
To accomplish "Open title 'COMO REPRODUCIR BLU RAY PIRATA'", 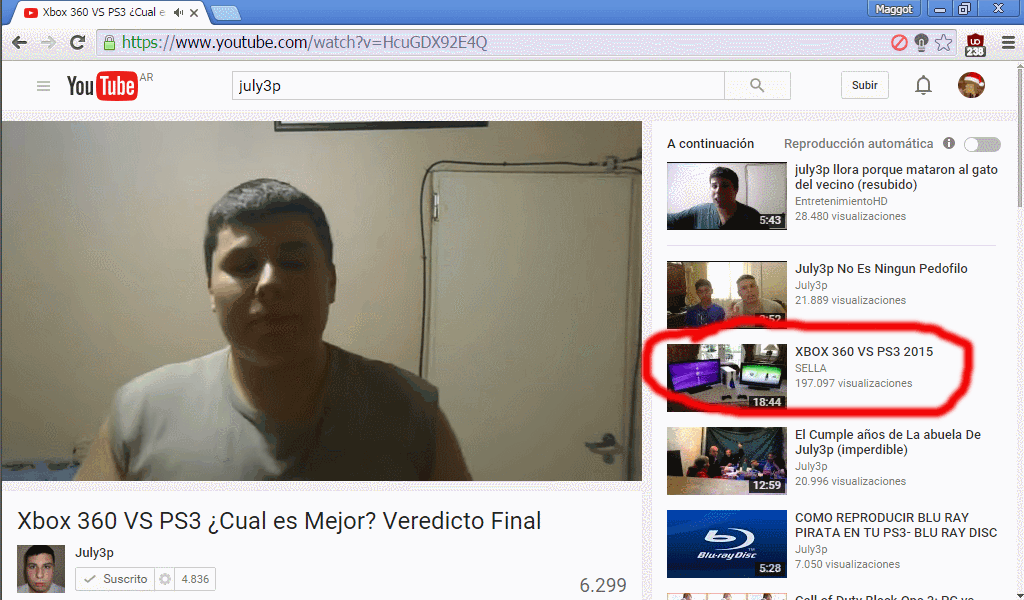I will 896,525.
